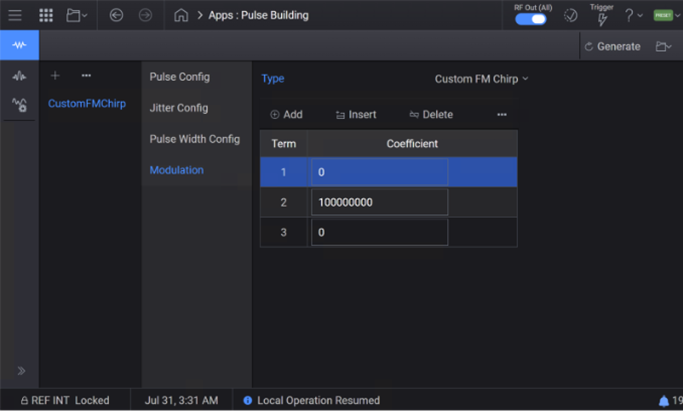This screenshot has width=683, height=411.
Task: Open the help question mark dropdown
Action: [x=633, y=15]
